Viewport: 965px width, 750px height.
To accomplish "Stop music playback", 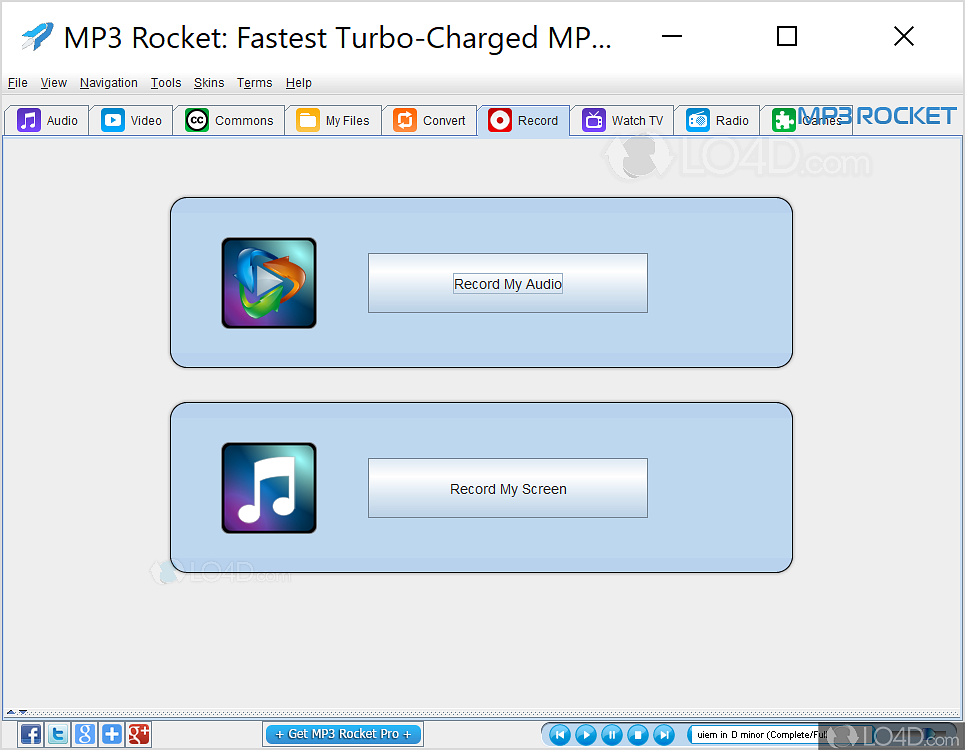I will tap(637, 734).
